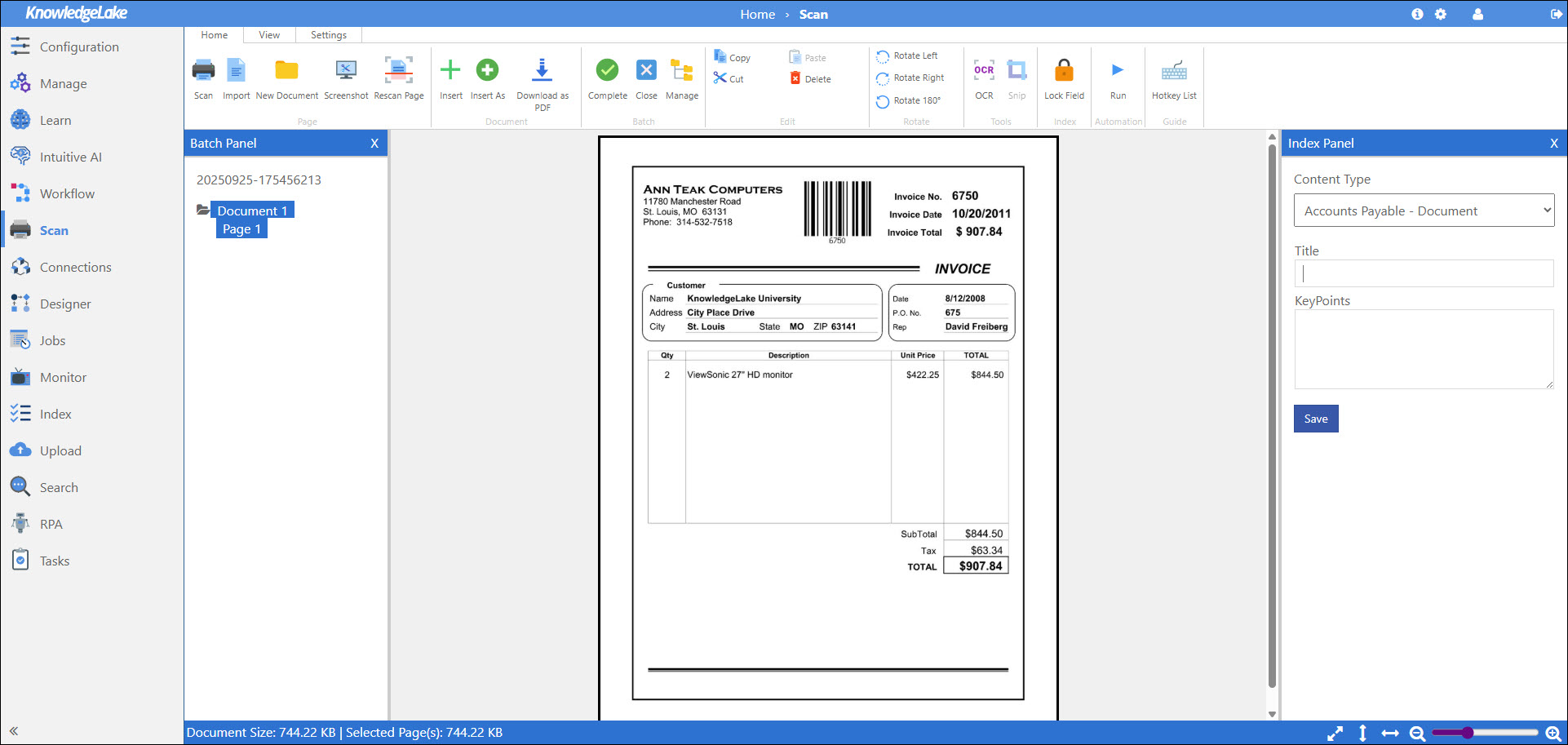Adjust the zoom level slider
Image resolution: width=1568 pixels, height=745 pixels.
pos(1468,733)
